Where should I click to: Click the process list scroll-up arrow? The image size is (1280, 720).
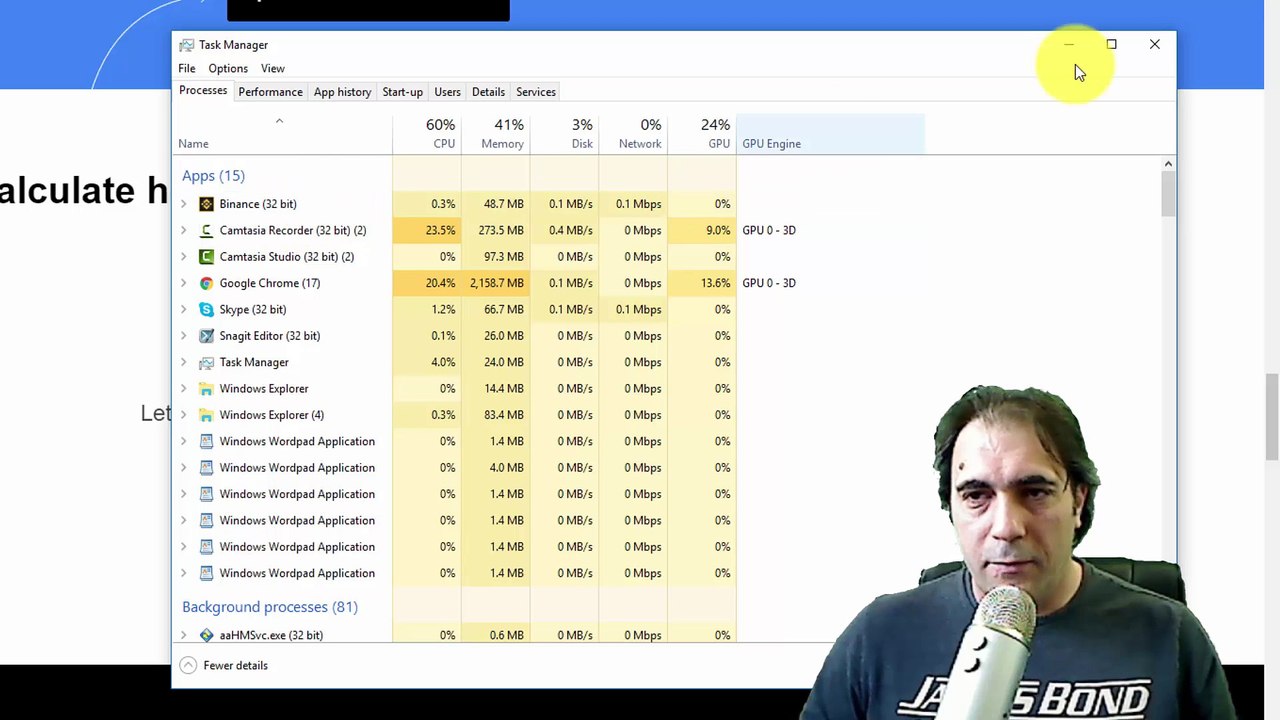(1168, 164)
